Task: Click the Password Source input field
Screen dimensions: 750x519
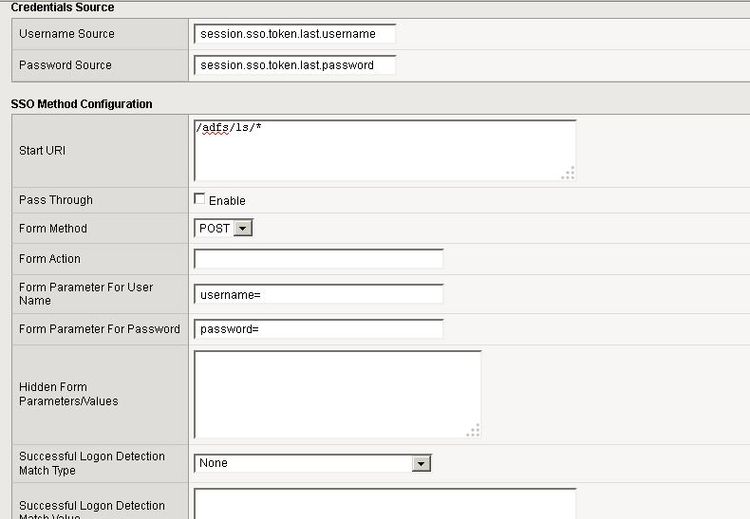Action: [295, 65]
